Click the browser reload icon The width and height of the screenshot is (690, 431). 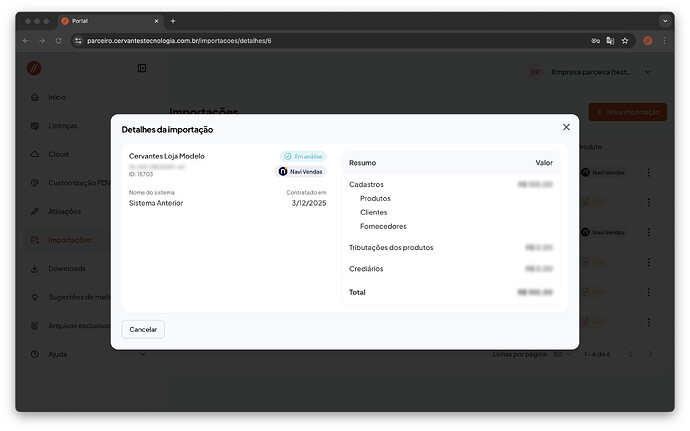point(59,41)
